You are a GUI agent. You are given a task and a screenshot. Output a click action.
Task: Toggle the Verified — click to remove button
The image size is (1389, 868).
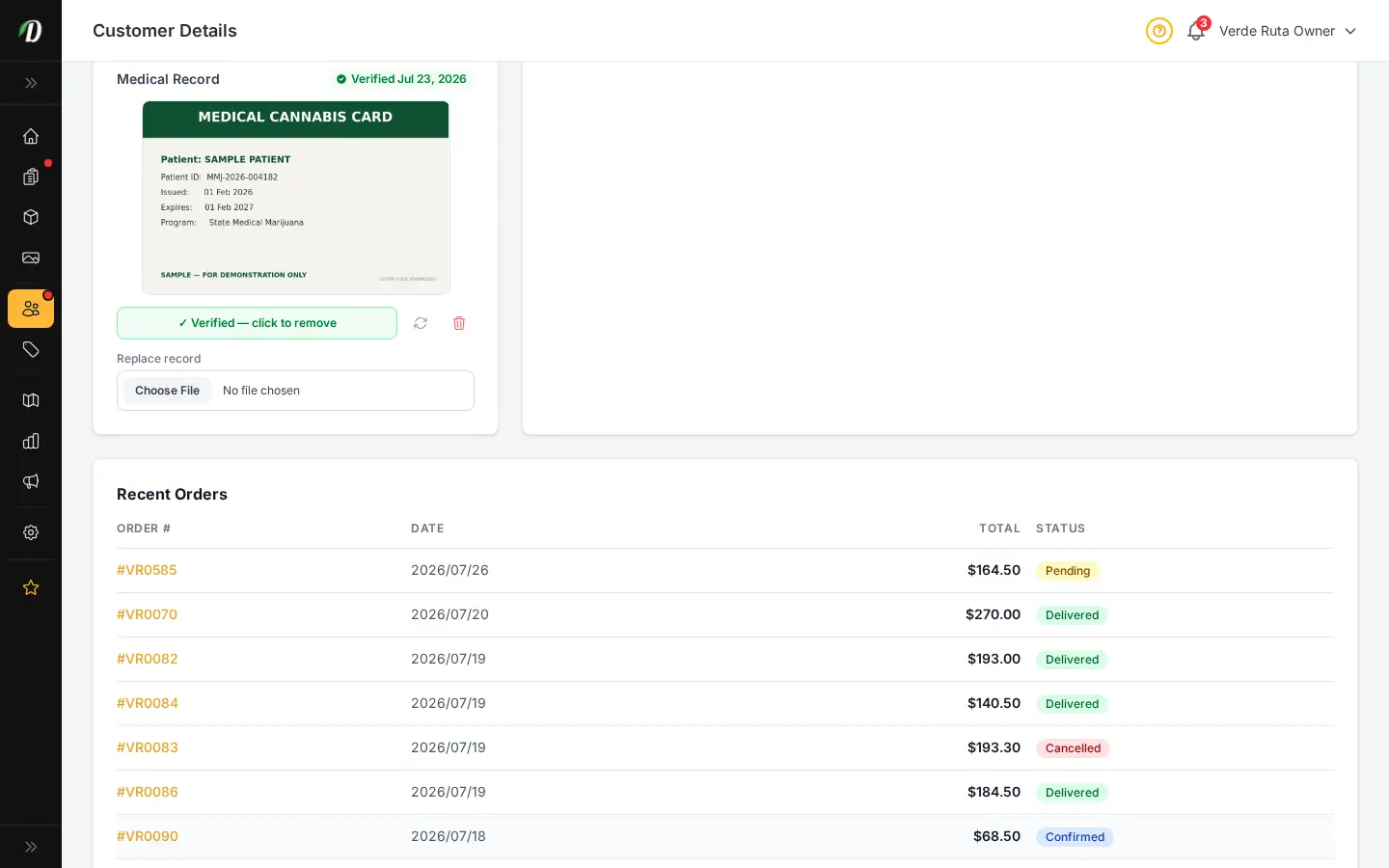click(x=257, y=323)
